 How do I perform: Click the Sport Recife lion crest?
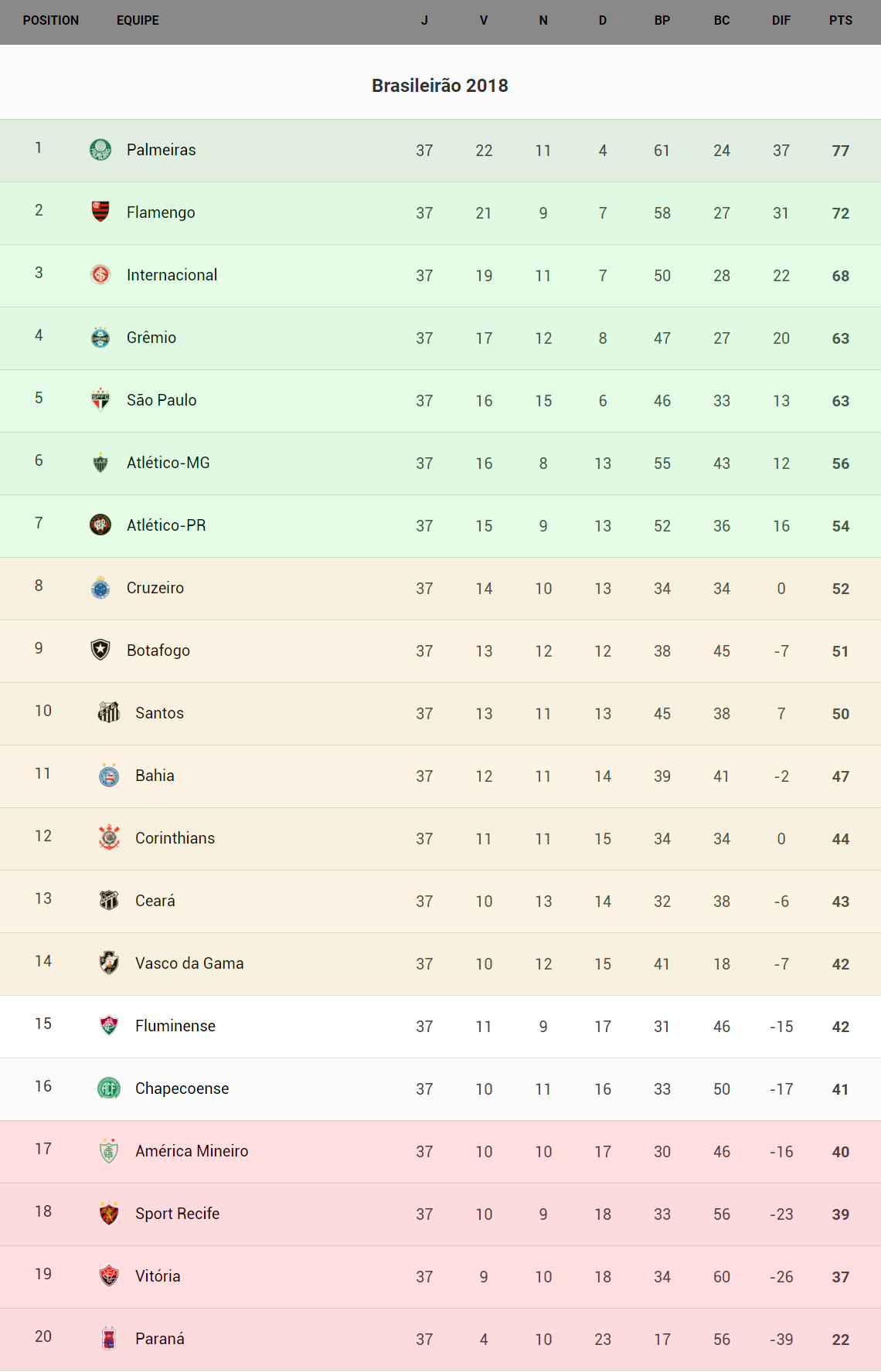[109, 1213]
